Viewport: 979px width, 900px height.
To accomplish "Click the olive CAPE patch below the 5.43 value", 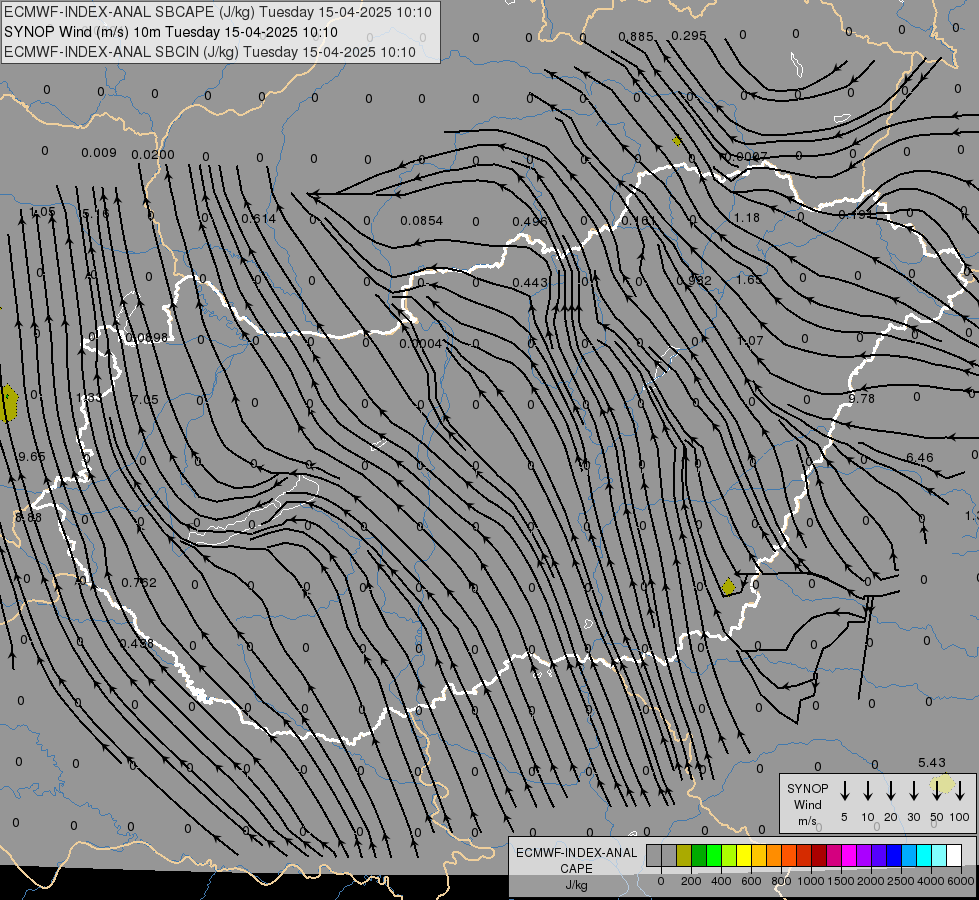I will tap(943, 783).
